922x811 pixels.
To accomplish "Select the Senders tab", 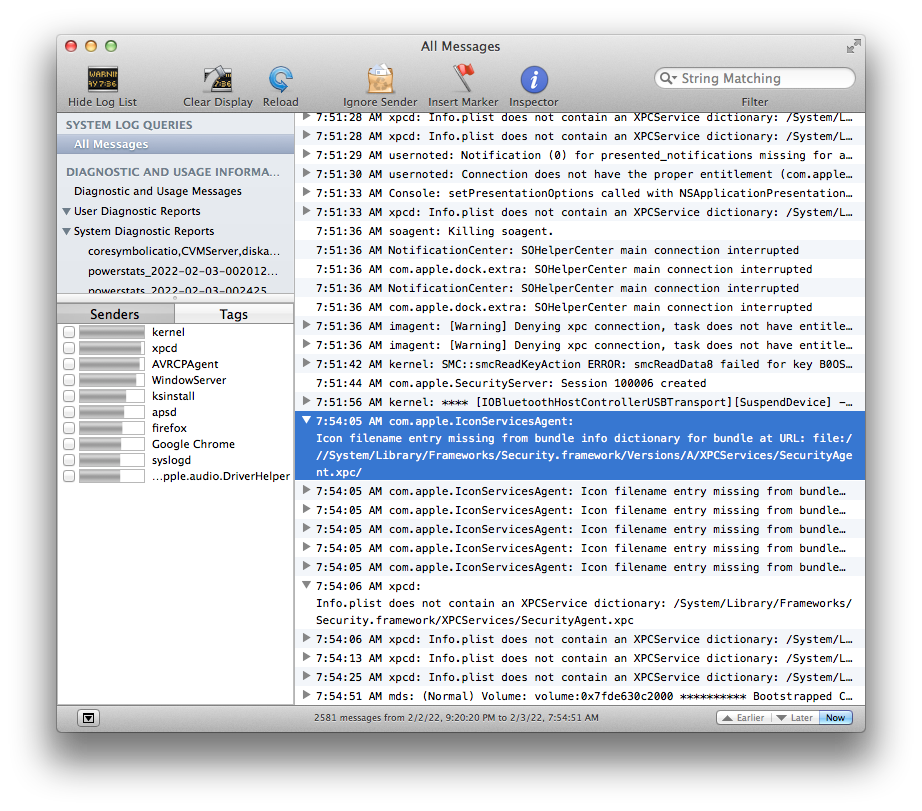I will [x=115, y=314].
